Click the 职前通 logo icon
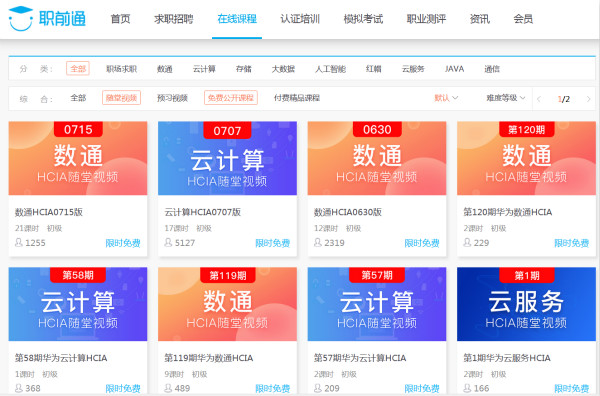Viewport: 600px width, 396px height. coord(21,19)
